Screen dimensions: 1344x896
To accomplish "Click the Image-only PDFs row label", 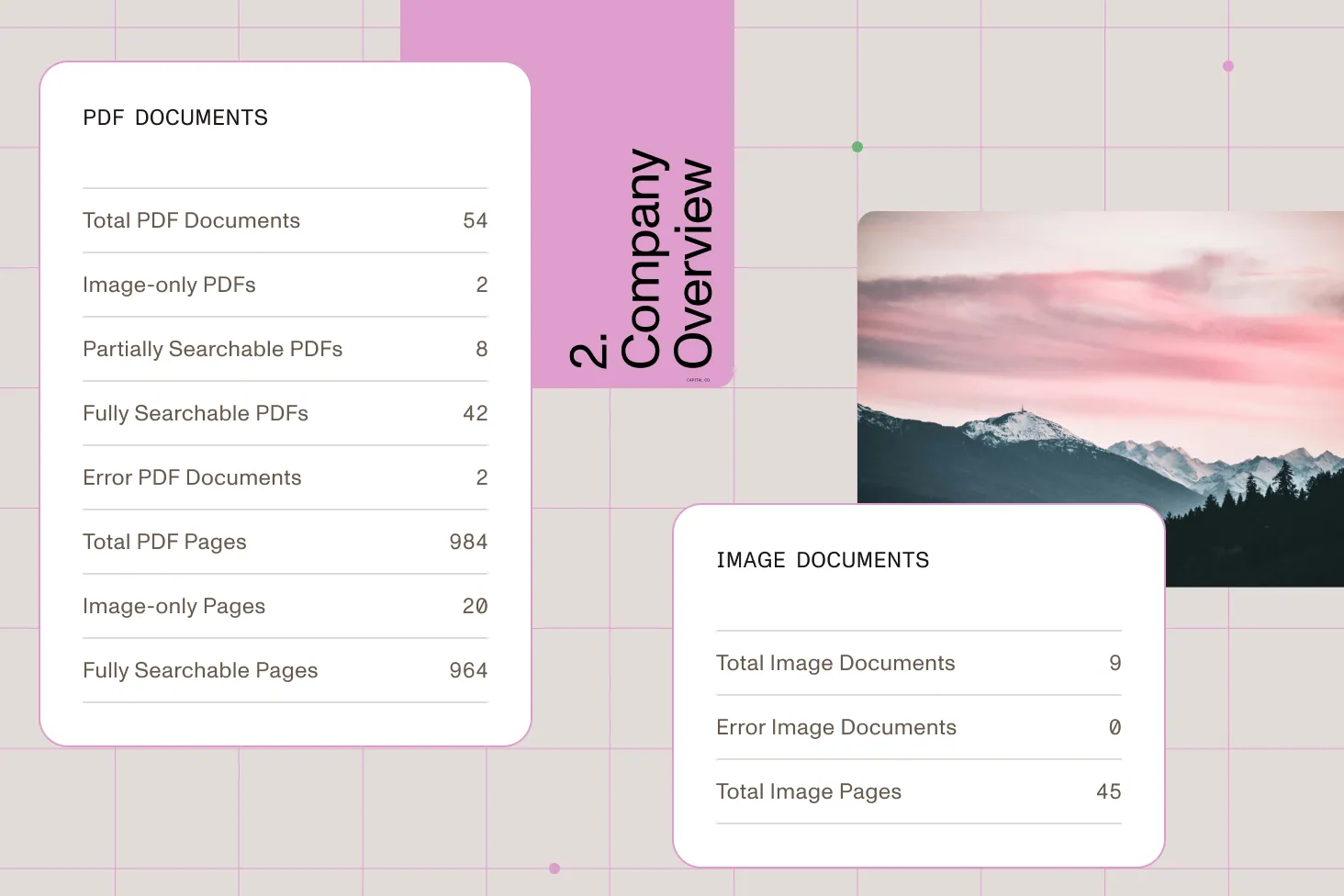I will coord(169,285).
